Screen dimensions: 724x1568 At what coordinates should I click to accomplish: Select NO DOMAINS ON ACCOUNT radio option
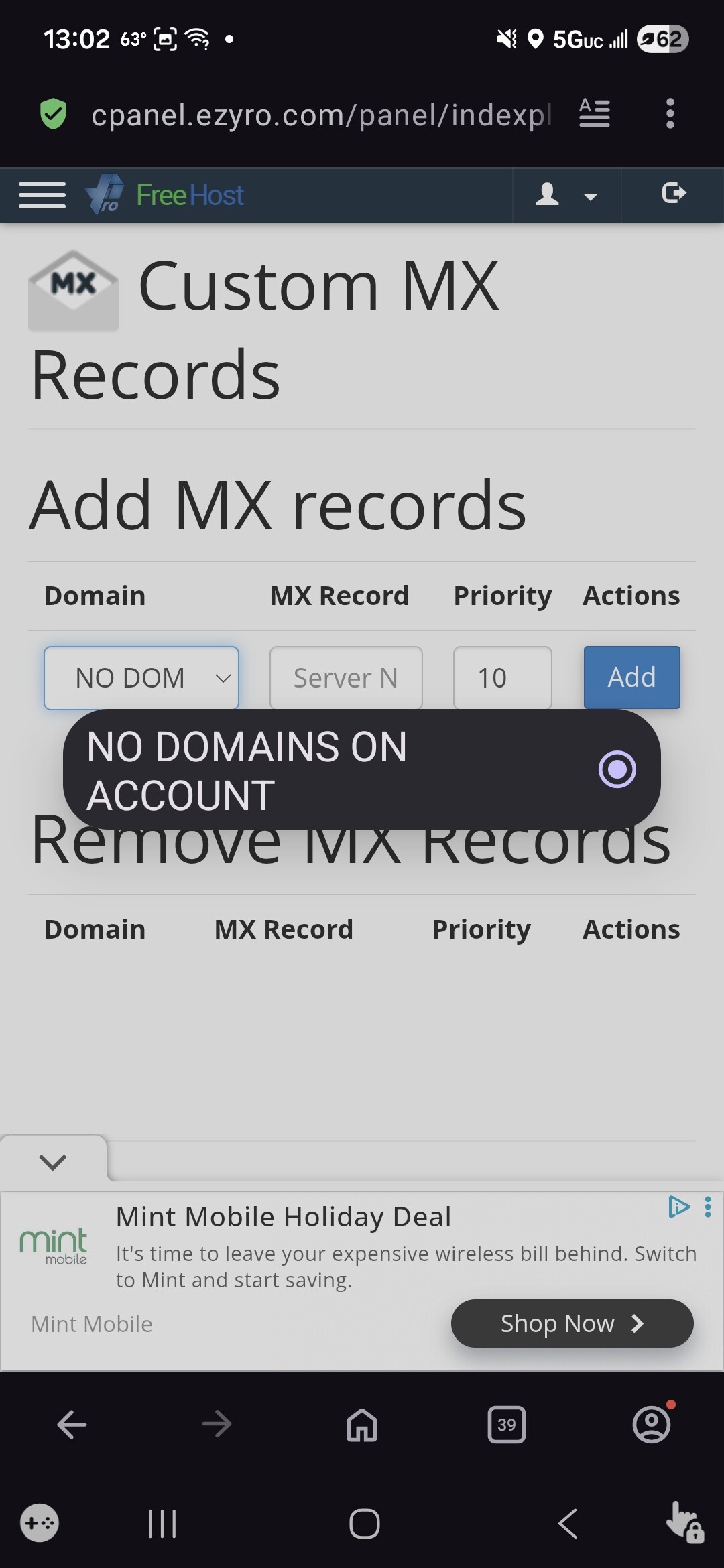pyautogui.click(x=617, y=769)
